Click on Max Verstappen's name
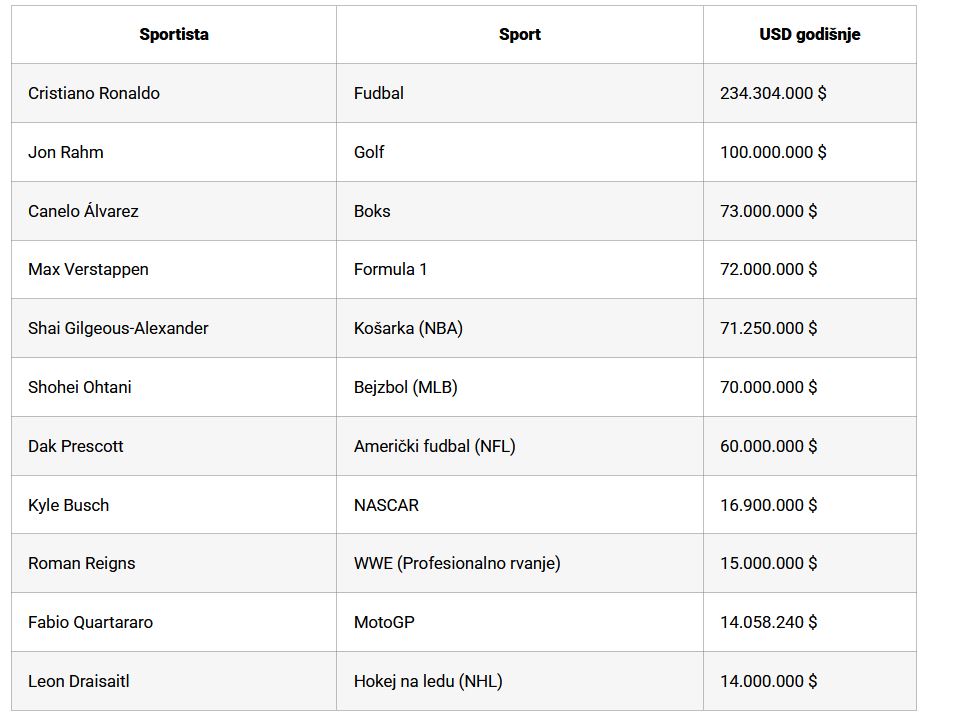Image resolution: width=955 pixels, height=723 pixels. [x=88, y=269]
